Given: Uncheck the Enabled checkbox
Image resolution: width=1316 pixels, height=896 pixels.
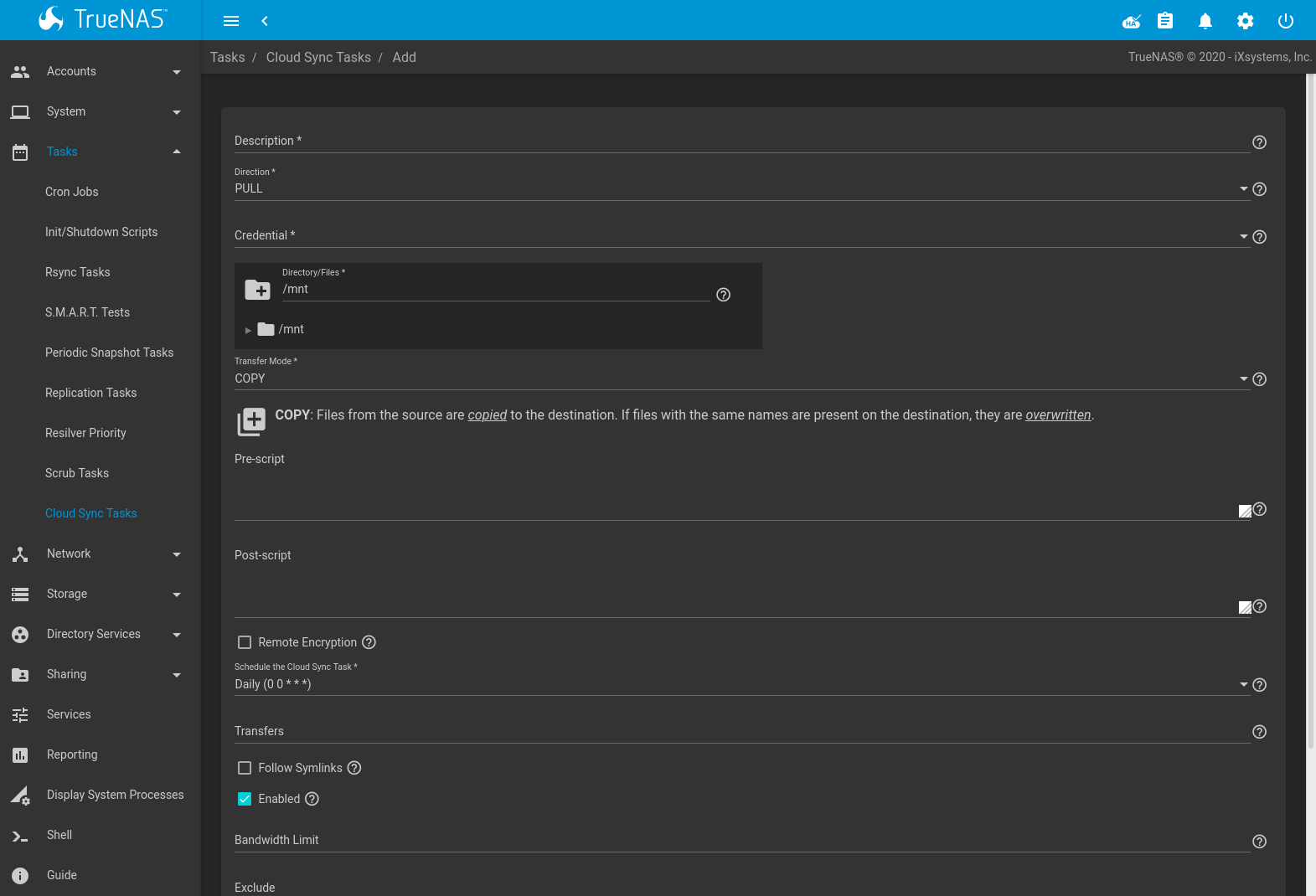Looking at the screenshot, I should click(245, 799).
